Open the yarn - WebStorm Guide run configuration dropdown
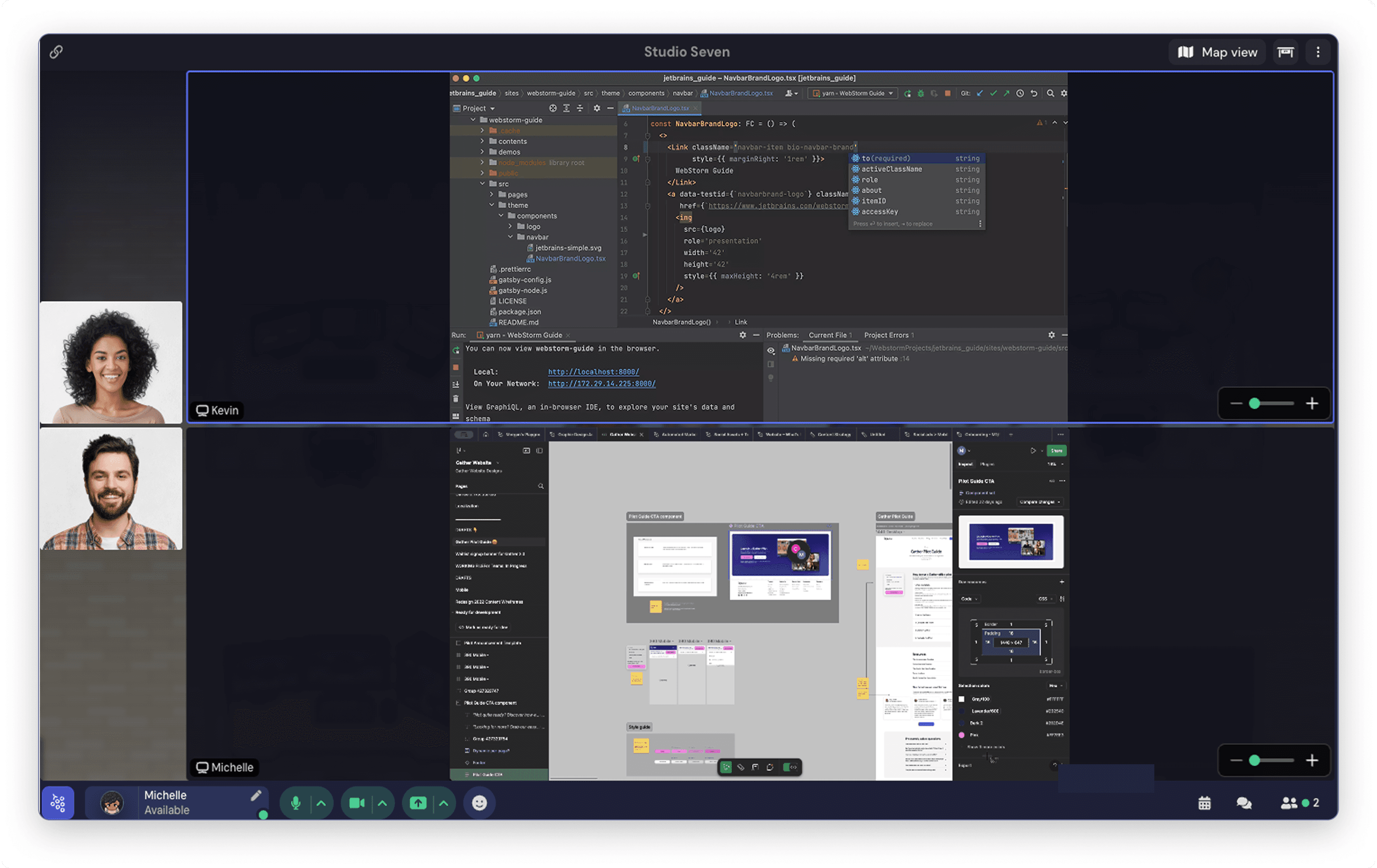 tap(853, 93)
